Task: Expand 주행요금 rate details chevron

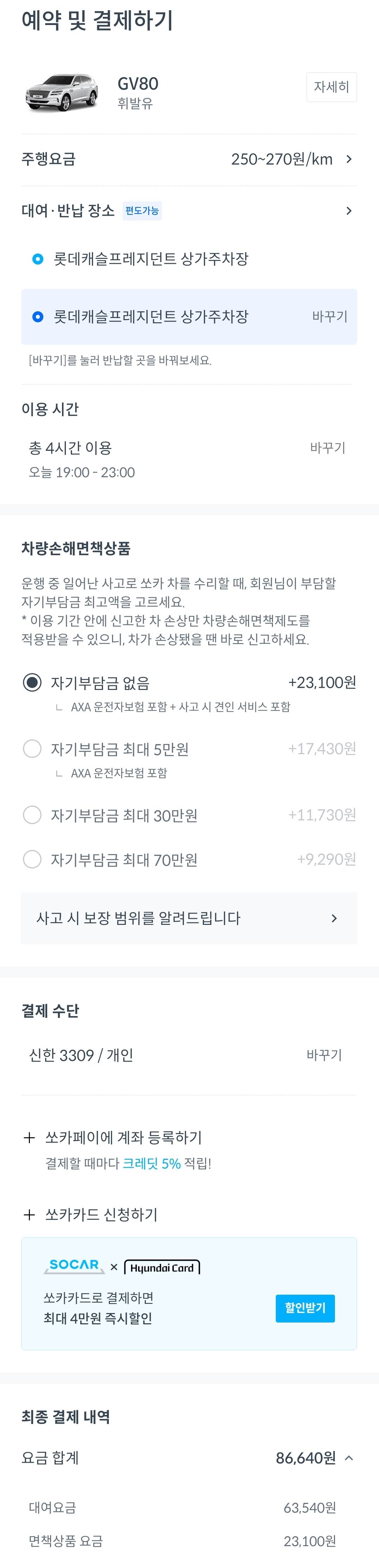Action: 349,160
